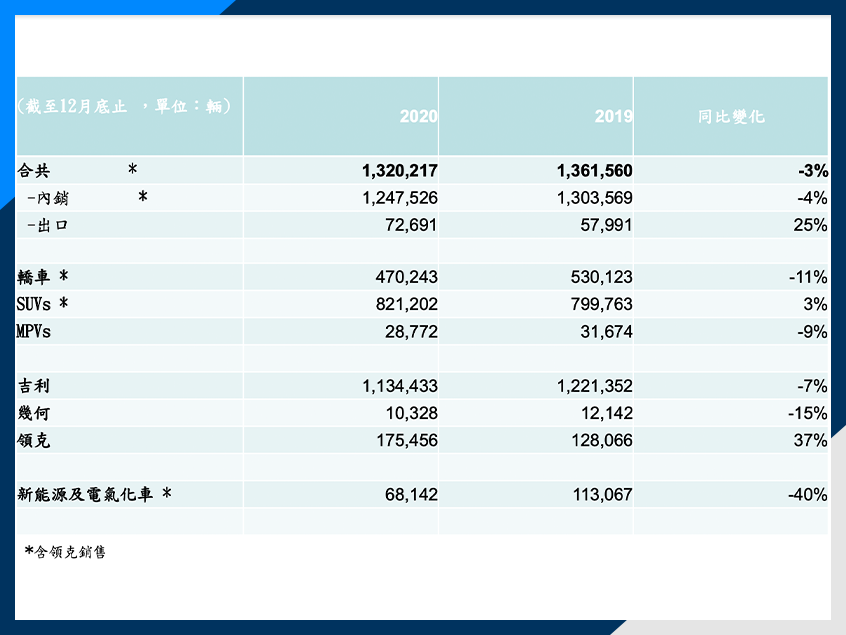
Task: Select Geely value 1,134,433
Action: pos(400,386)
